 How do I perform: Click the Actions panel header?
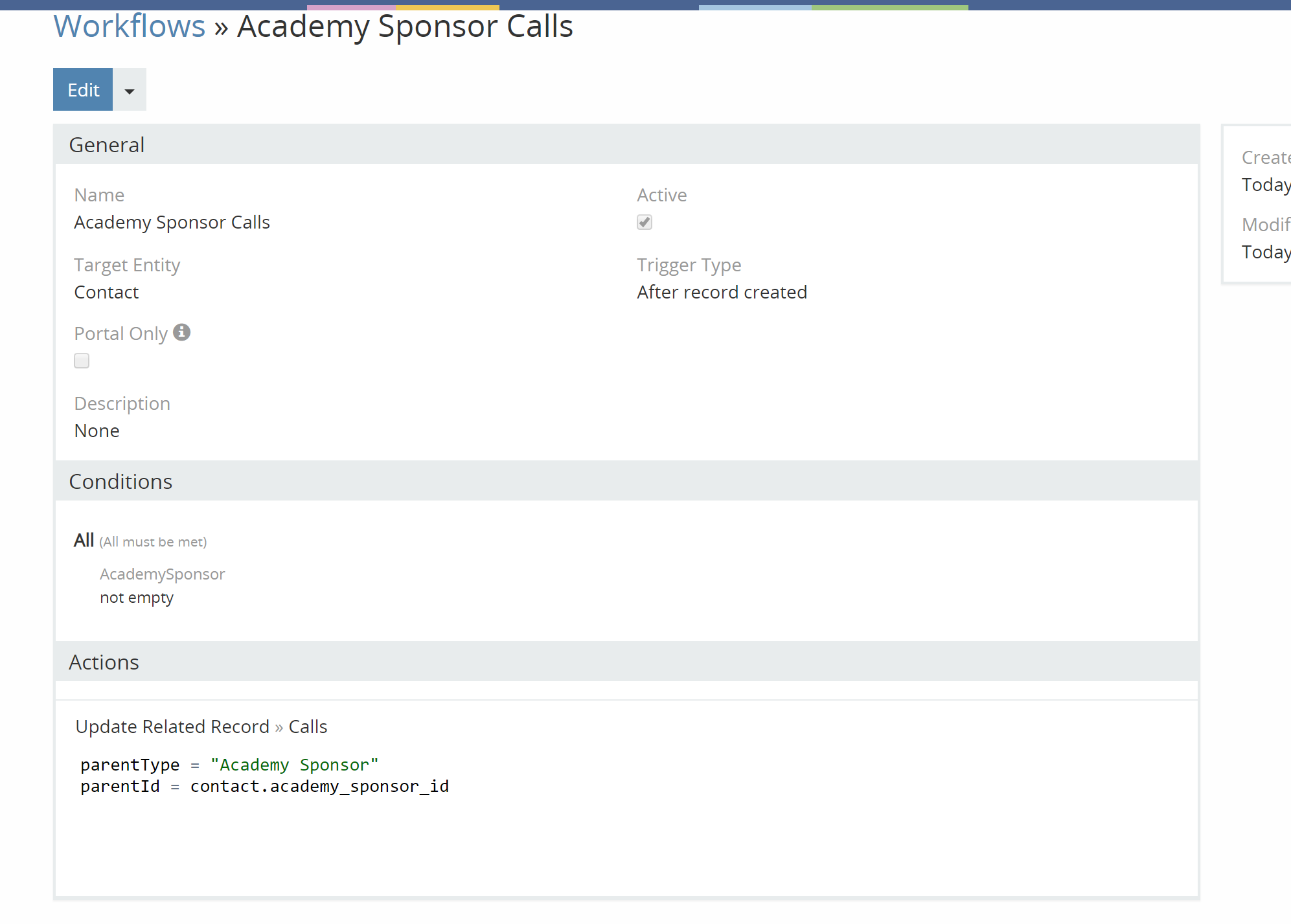tap(626, 662)
